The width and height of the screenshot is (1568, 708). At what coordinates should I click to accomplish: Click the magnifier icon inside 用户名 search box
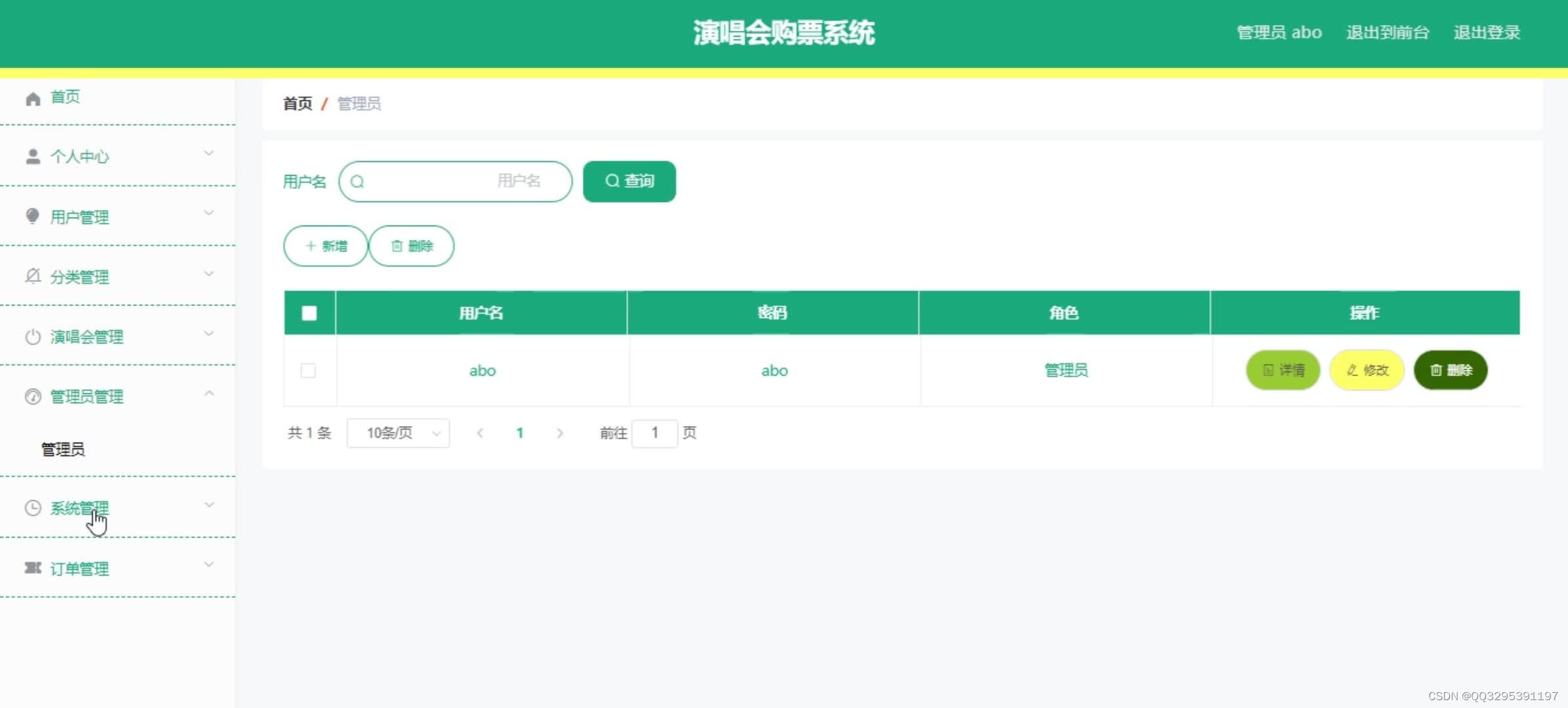357,182
